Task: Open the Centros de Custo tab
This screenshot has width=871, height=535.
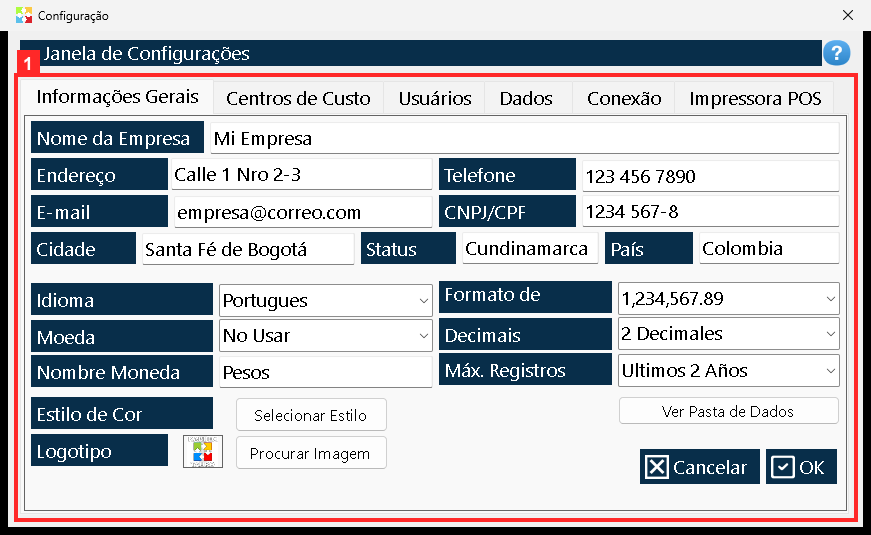Action: click(x=298, y=98)
